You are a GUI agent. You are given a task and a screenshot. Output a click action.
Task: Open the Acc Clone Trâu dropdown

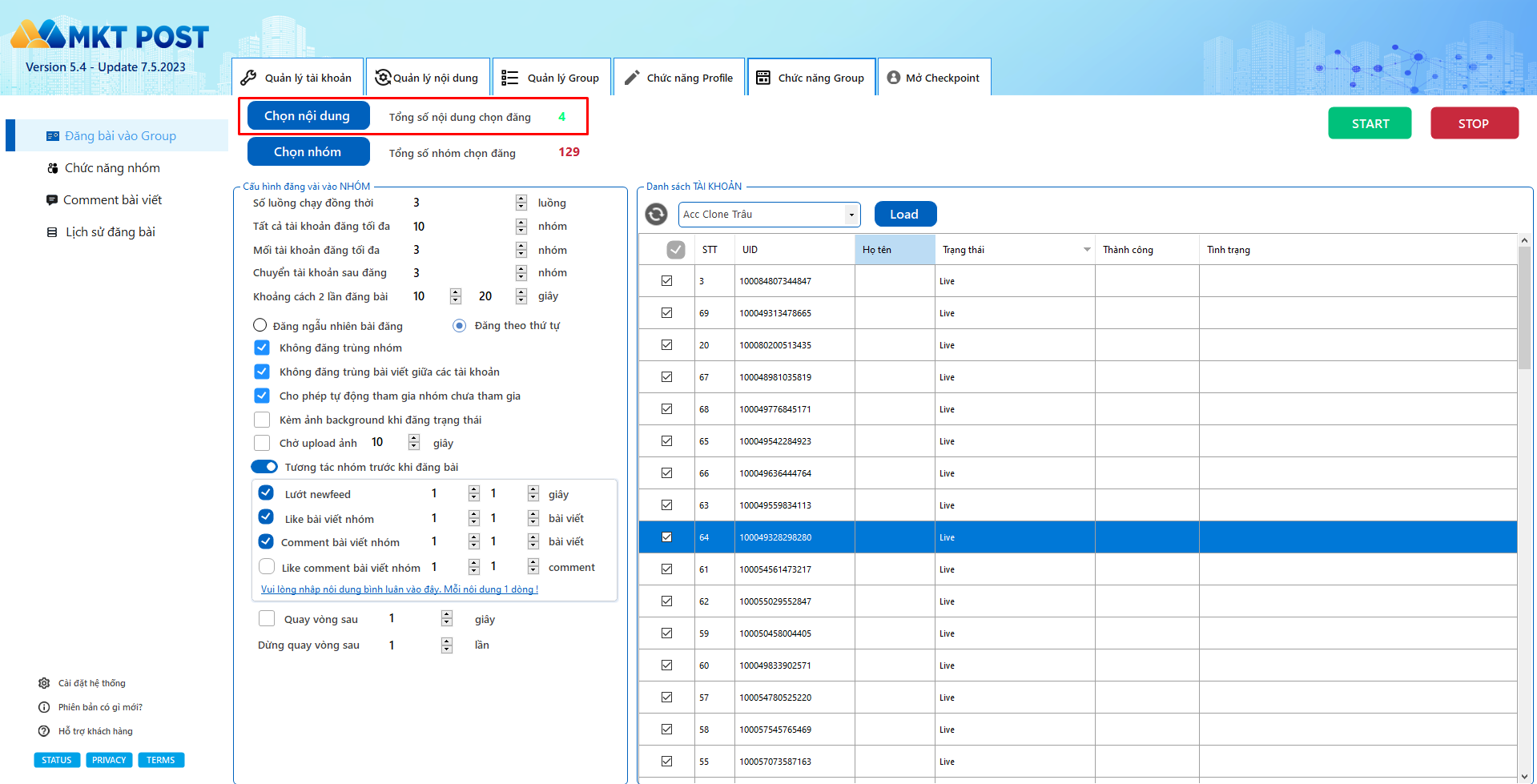pos(851,215)
